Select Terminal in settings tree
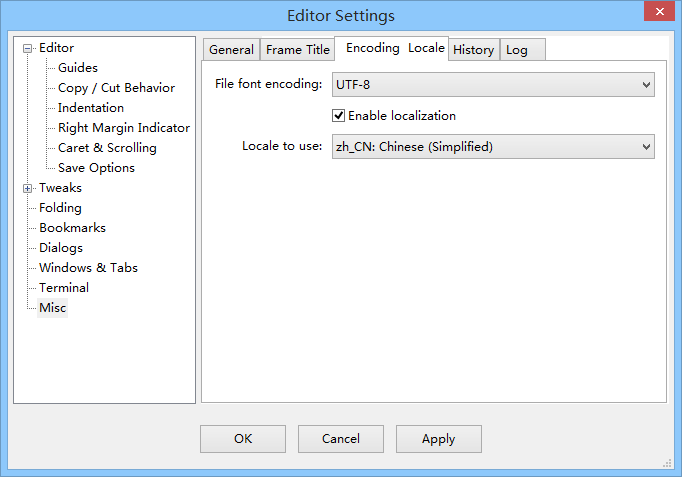 tap(64, 288)
